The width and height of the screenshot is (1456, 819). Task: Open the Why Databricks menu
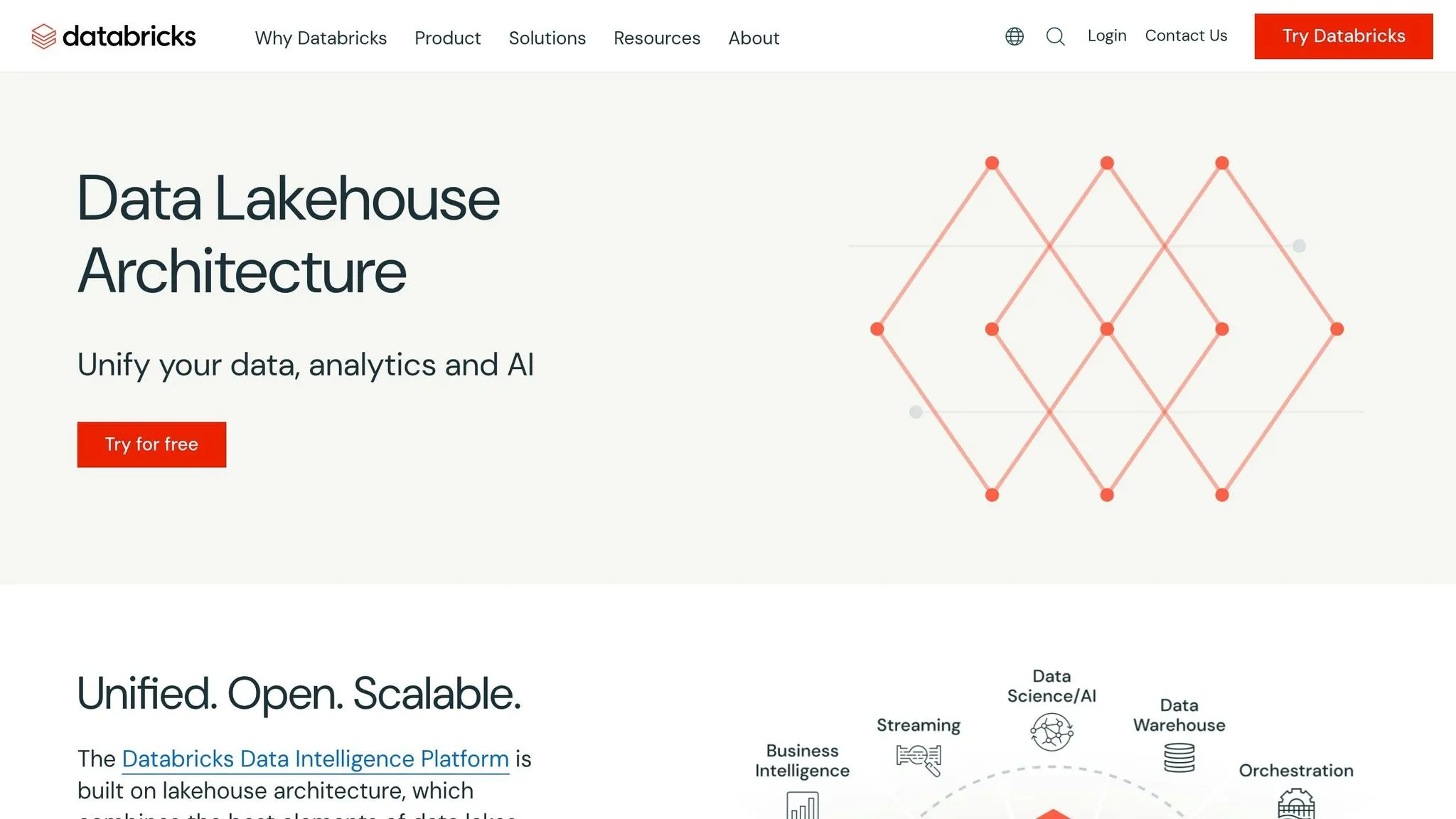tap(321, 38)
